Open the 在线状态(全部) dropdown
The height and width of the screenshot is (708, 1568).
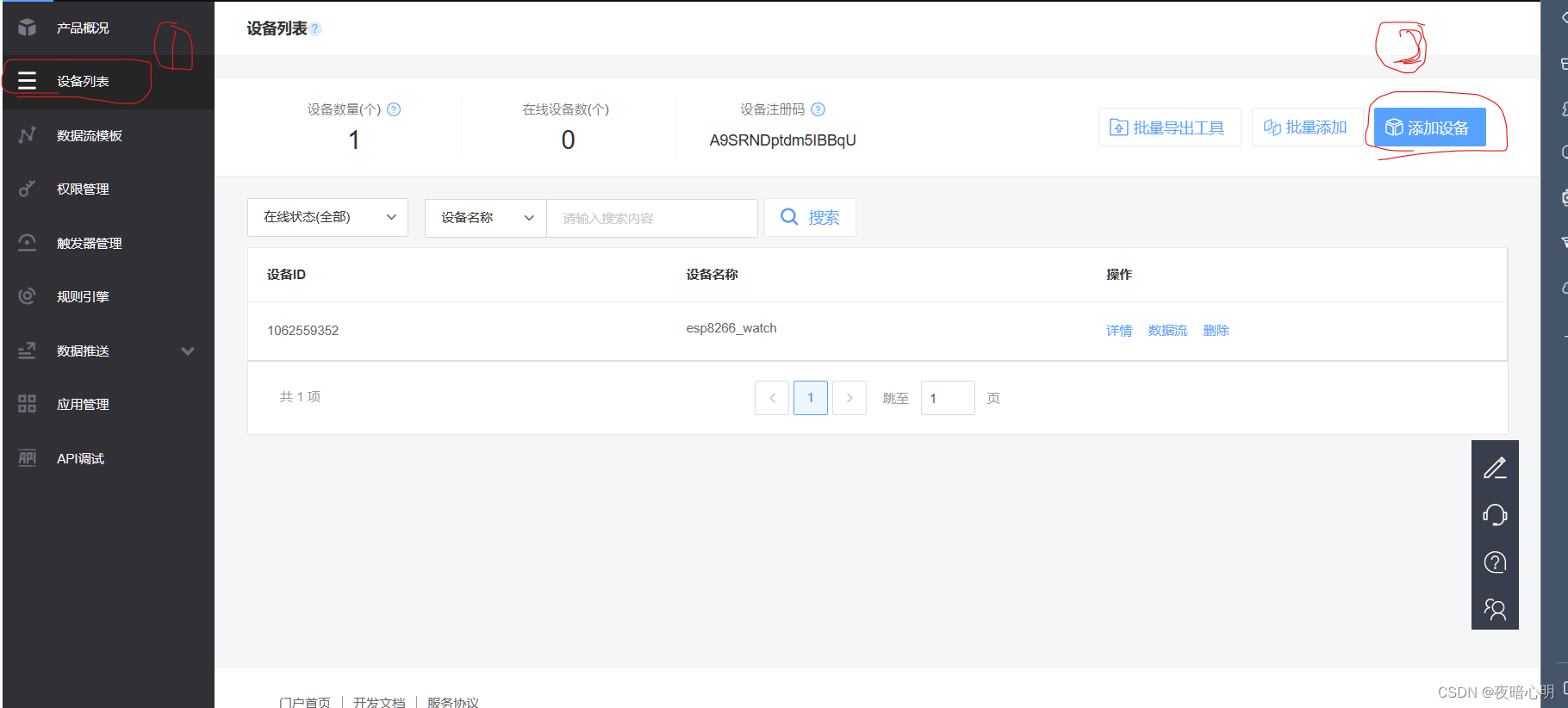pos(327,218)
